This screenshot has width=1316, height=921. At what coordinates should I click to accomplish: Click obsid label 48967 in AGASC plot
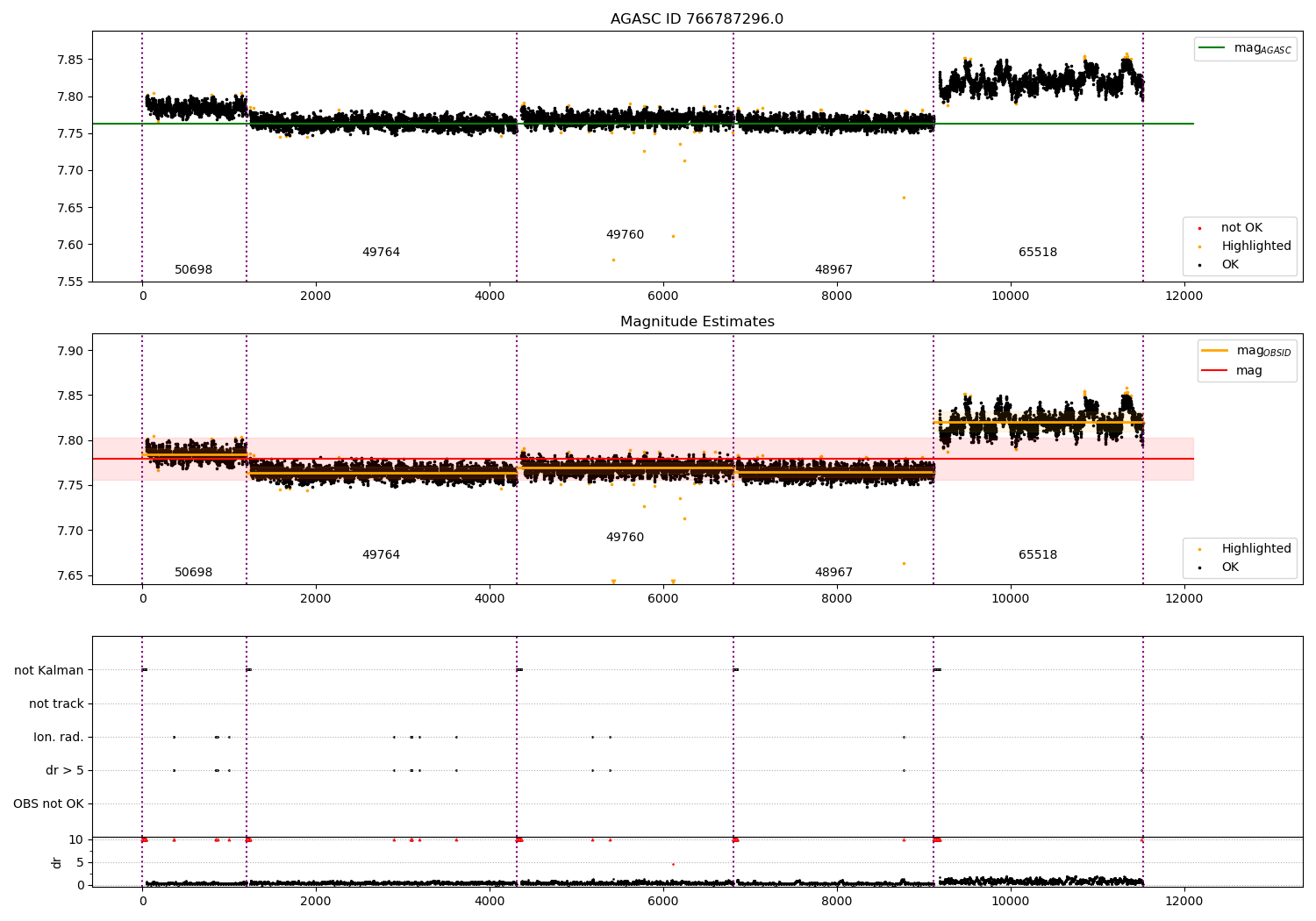pos(833,269)
